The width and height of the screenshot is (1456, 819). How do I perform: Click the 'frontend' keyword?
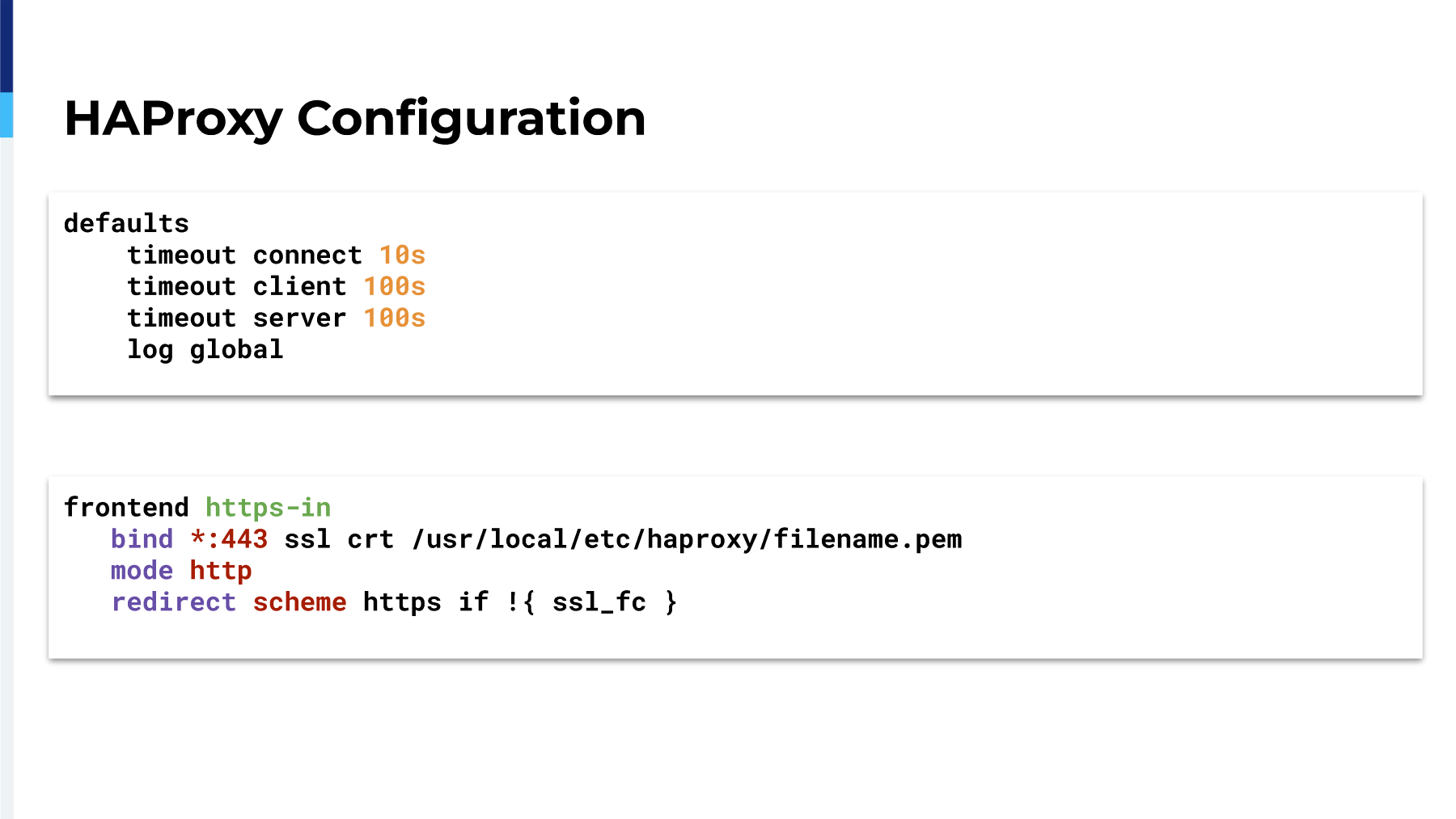126,507
